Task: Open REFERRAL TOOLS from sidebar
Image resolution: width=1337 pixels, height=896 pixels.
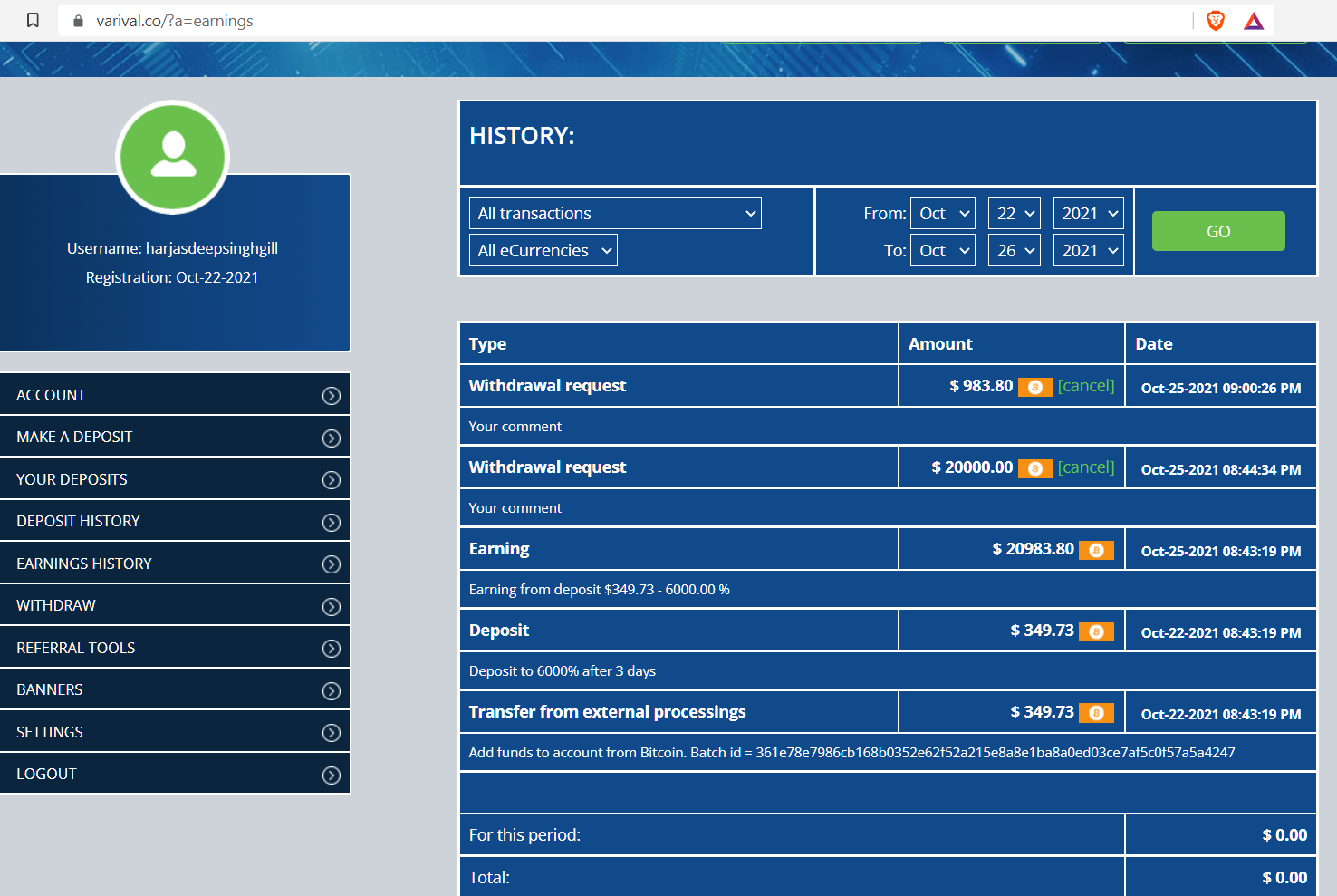Action: tap(76, 648)
